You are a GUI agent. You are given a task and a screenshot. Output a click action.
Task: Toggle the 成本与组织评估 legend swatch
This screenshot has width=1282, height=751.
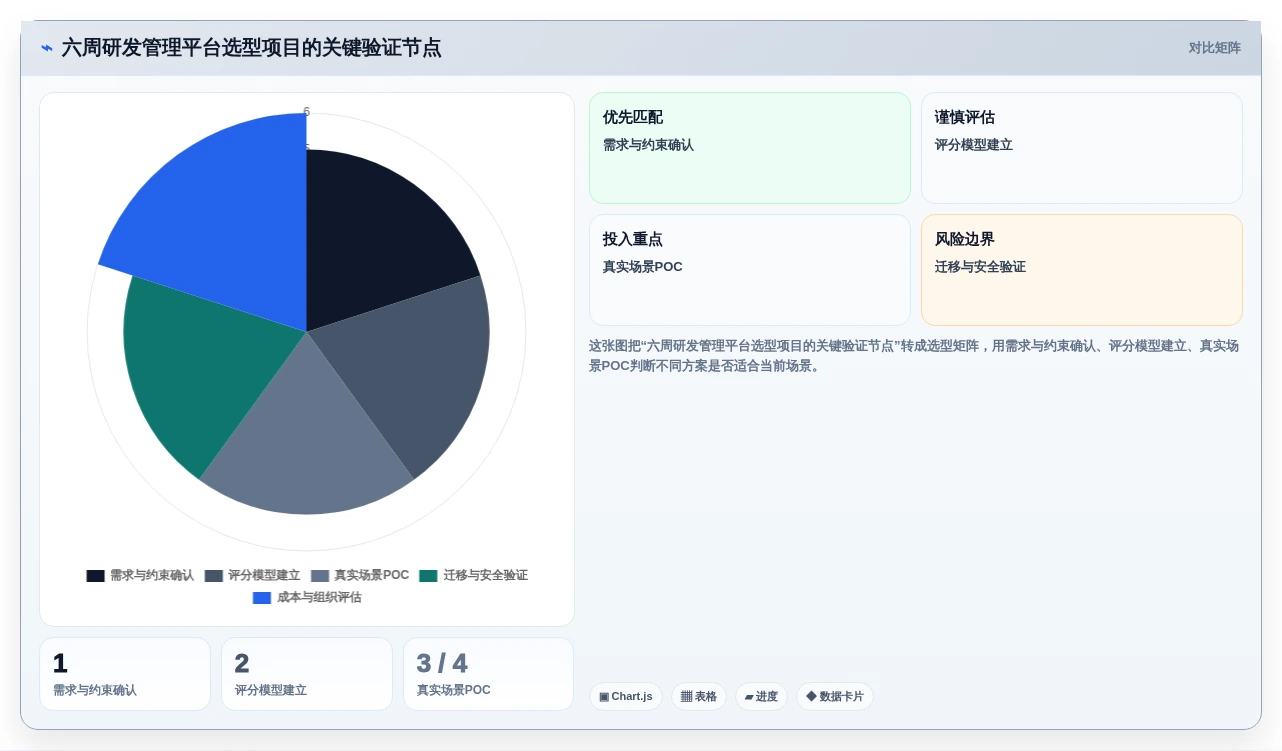(262, 598)
